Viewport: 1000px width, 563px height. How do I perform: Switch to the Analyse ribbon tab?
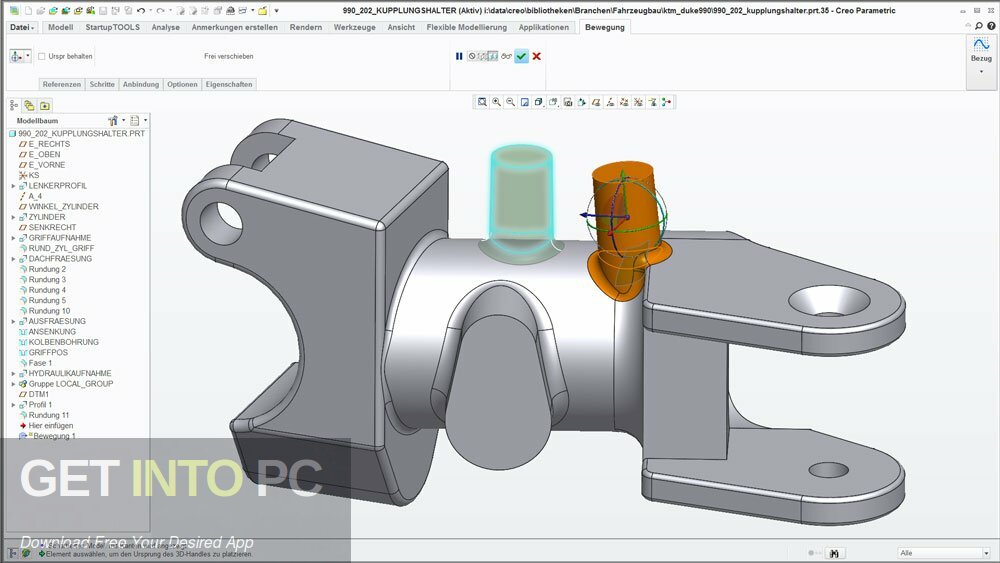[165, 27]
